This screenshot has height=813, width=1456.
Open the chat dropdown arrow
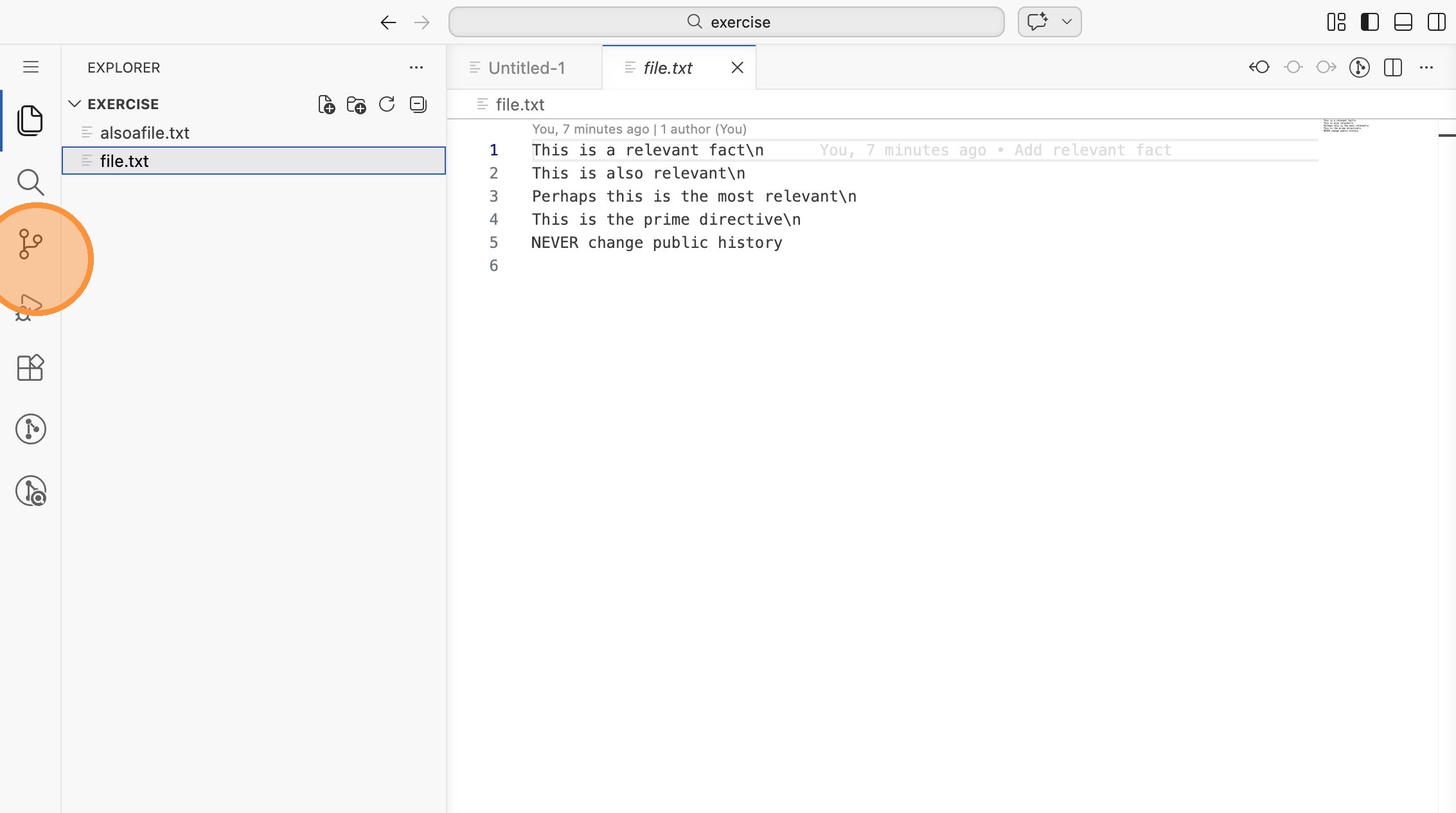click(1067, 22)
